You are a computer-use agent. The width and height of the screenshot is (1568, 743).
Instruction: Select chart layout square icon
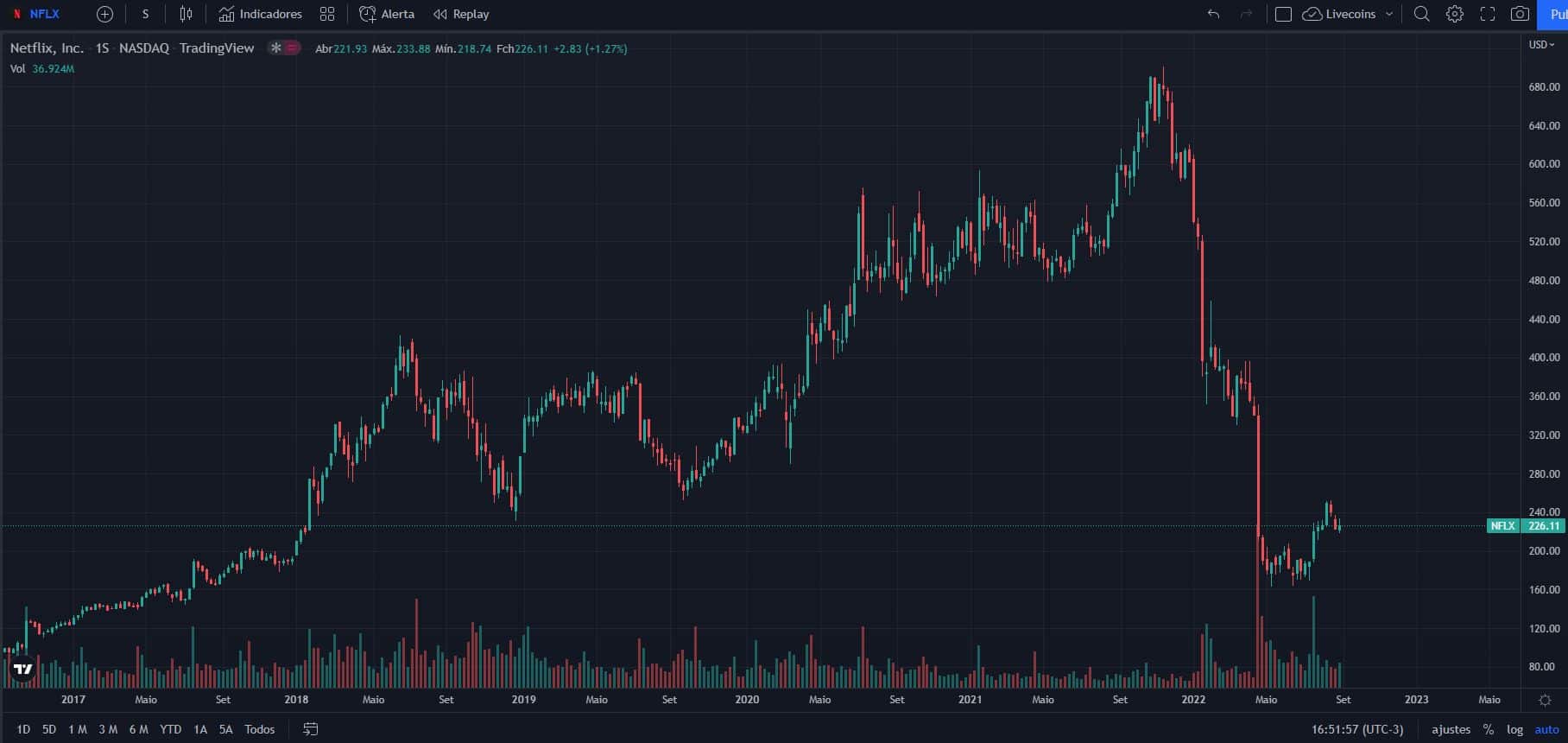[1283, 14]
